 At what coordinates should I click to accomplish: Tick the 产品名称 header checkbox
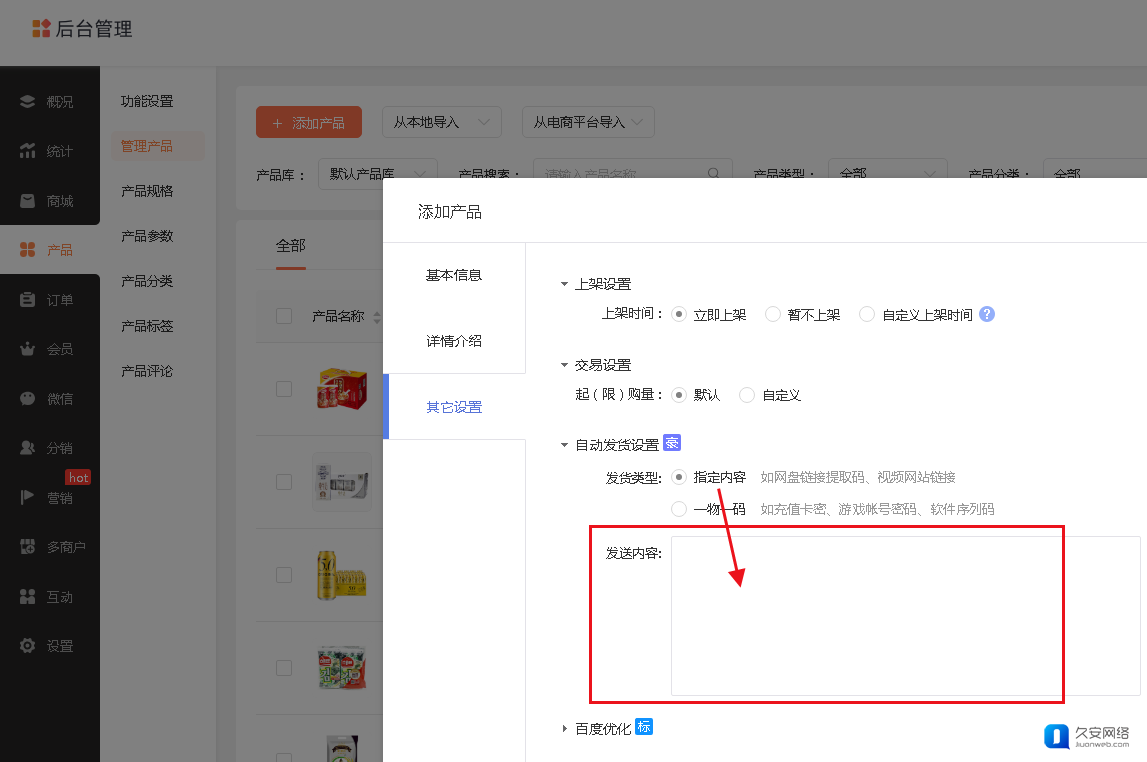pyautogui.click(x=284, y=316)
